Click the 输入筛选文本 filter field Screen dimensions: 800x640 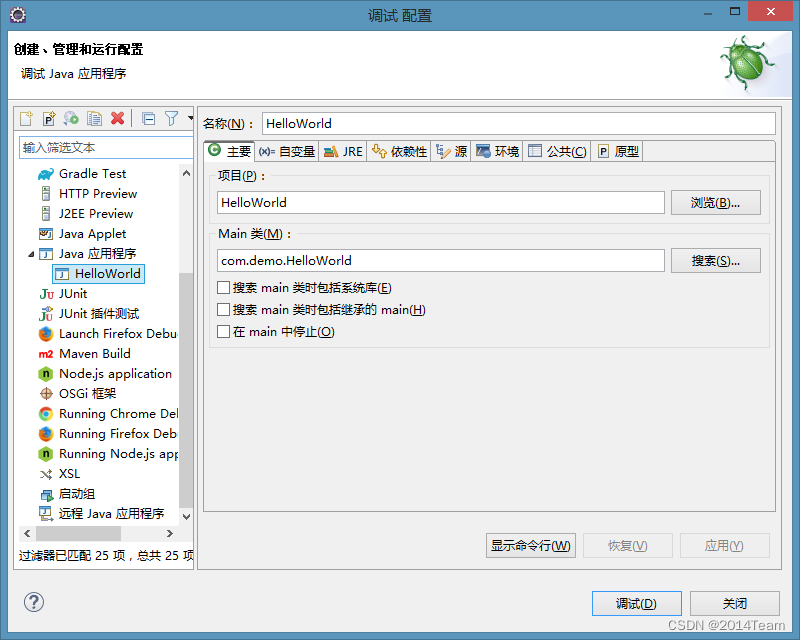tap(105, 148)
